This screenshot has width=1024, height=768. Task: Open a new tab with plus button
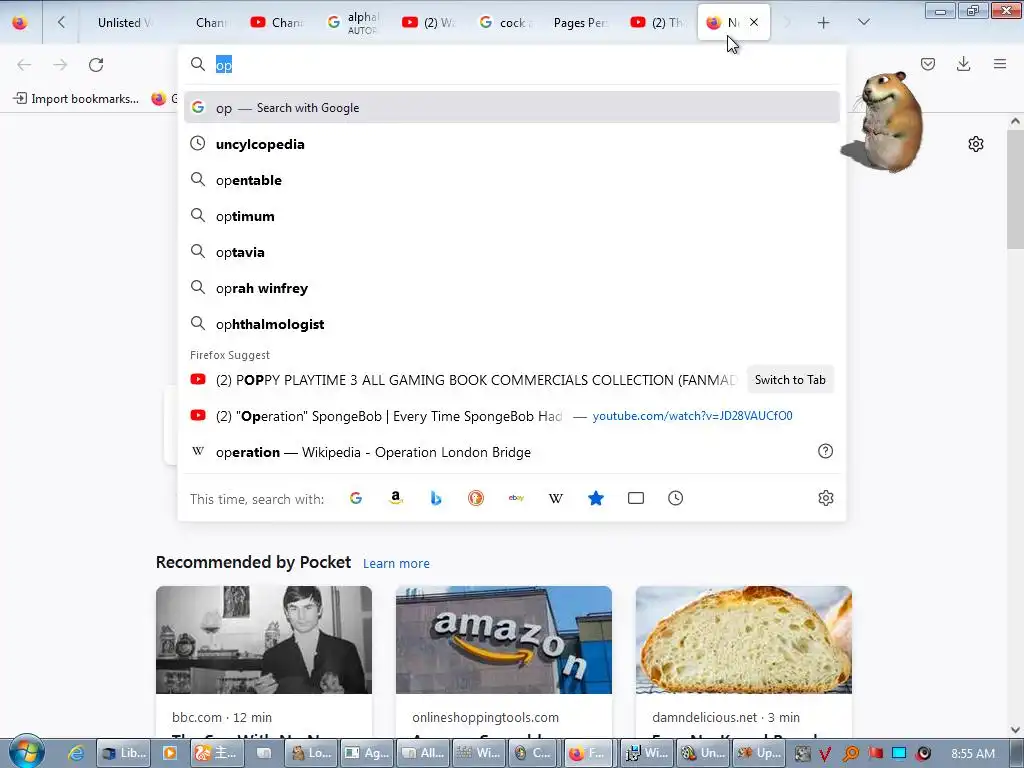(824, 23)
